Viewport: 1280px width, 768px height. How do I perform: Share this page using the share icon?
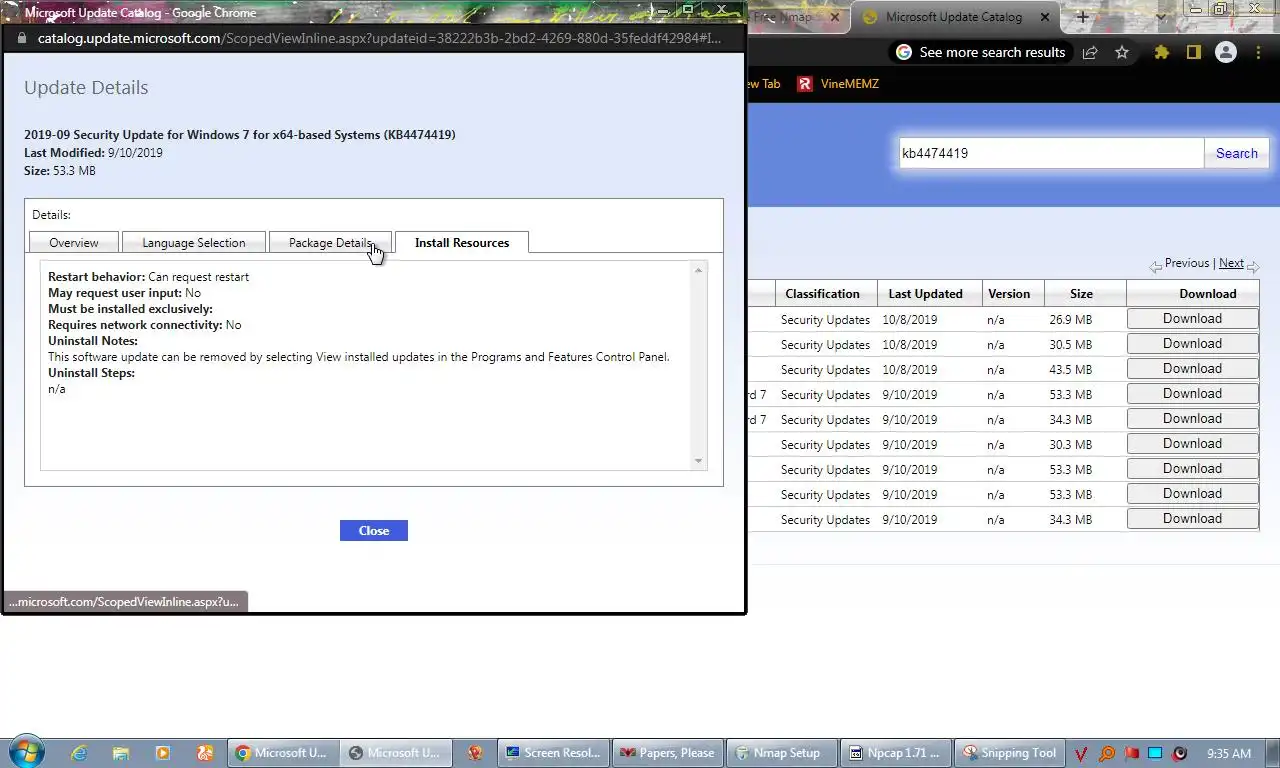coord(1090,52)
